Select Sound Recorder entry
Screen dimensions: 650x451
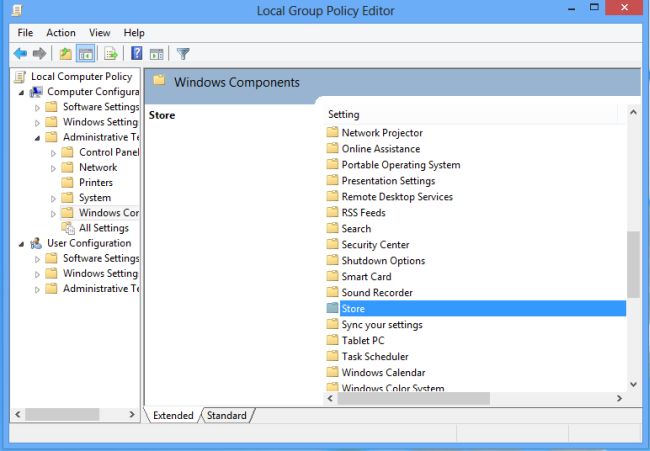377,292
